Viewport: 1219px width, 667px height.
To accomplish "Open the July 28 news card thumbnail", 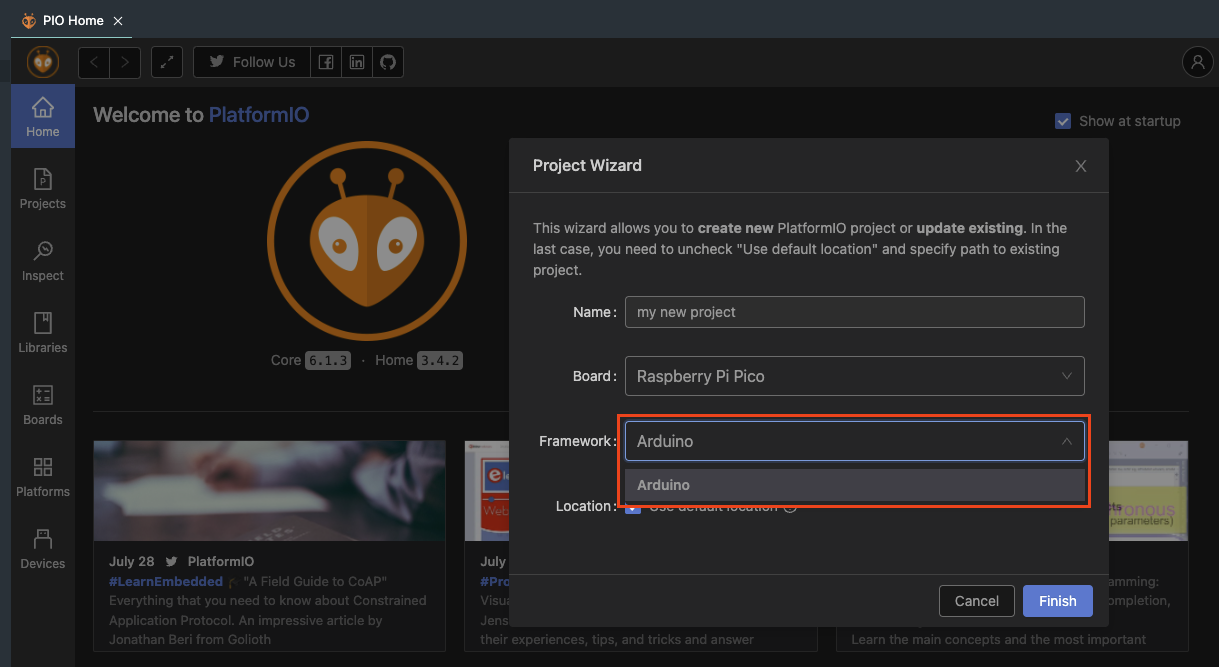I will (270, 491).
